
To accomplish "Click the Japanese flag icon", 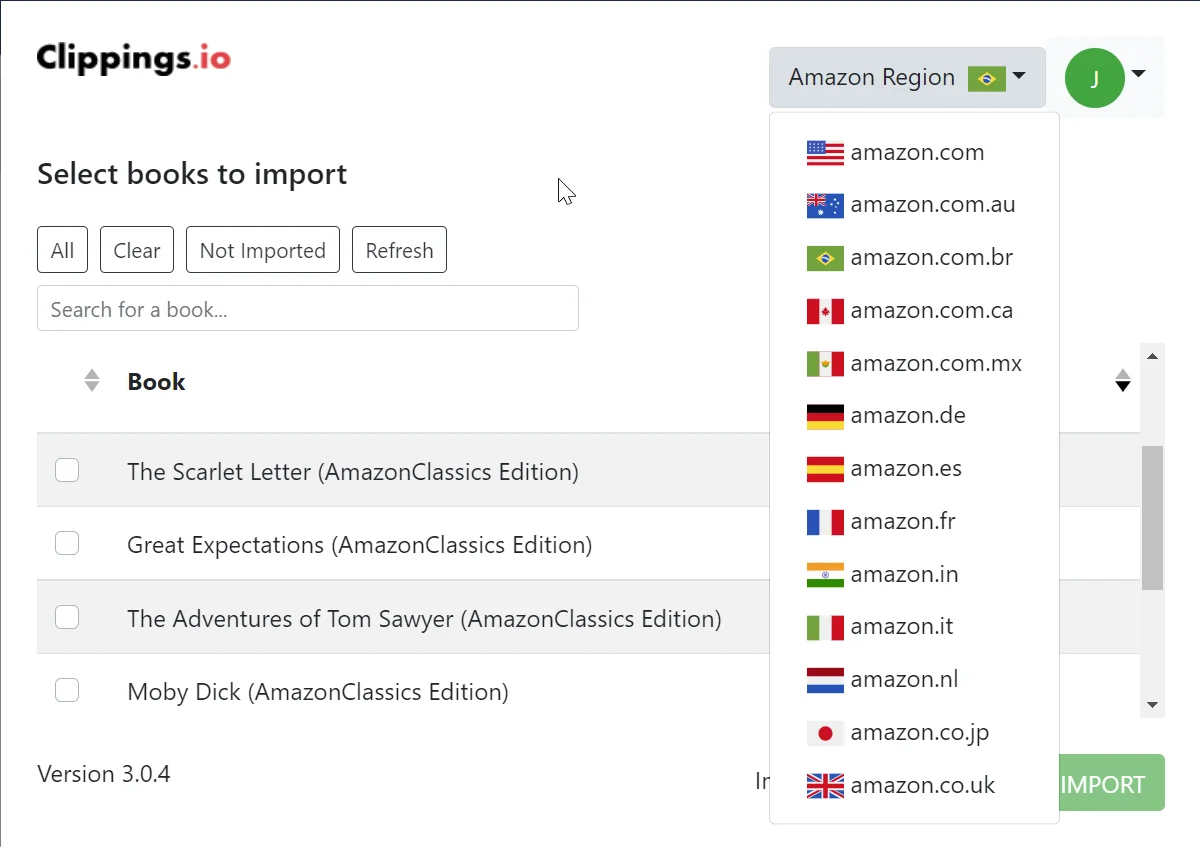I will pos(825,733).
